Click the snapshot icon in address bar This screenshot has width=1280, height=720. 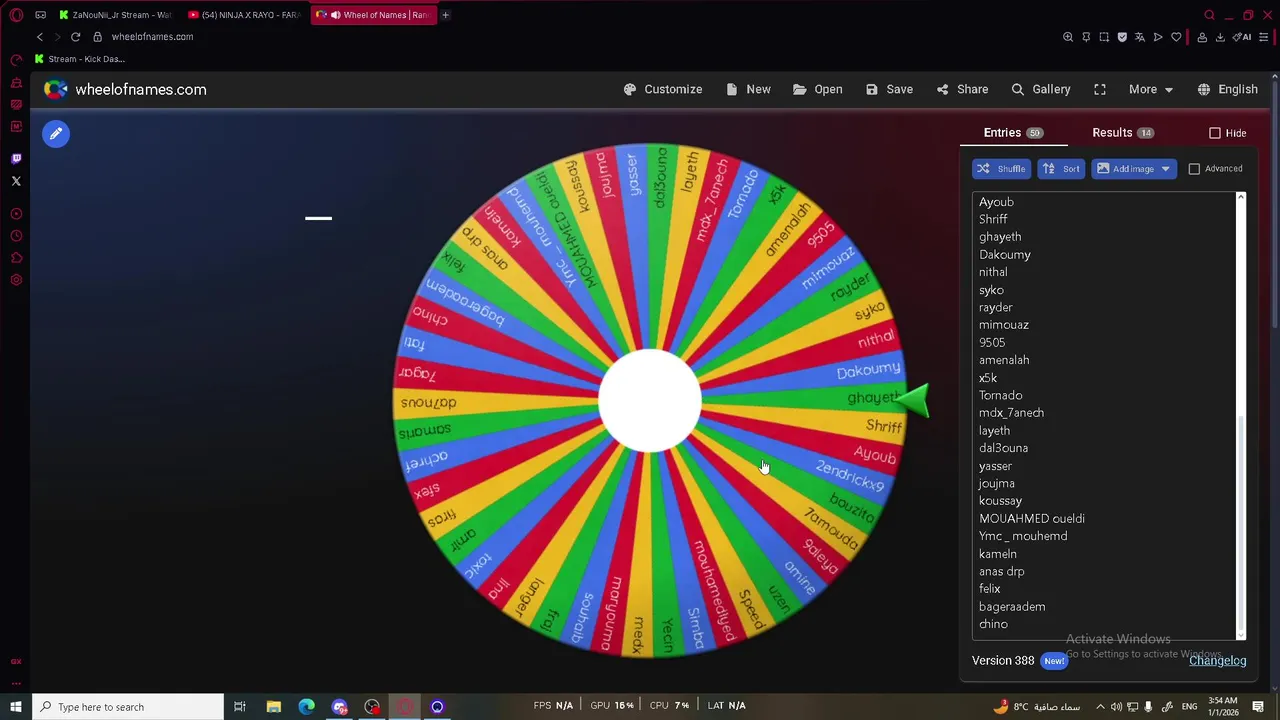coord(1104,37)
